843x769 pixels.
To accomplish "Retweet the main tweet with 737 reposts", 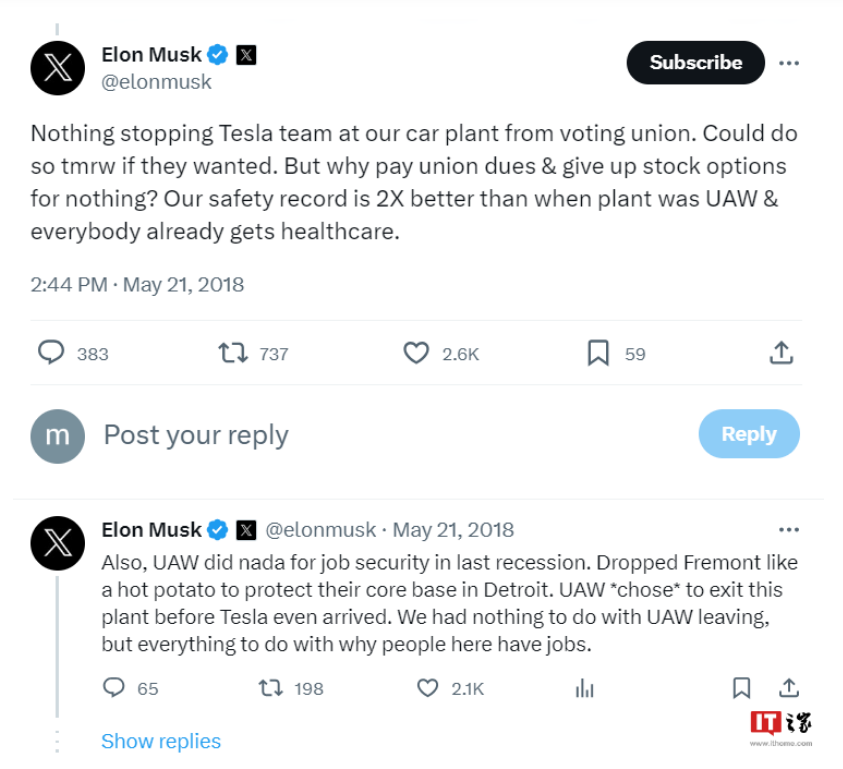I will tap(234, 353).
